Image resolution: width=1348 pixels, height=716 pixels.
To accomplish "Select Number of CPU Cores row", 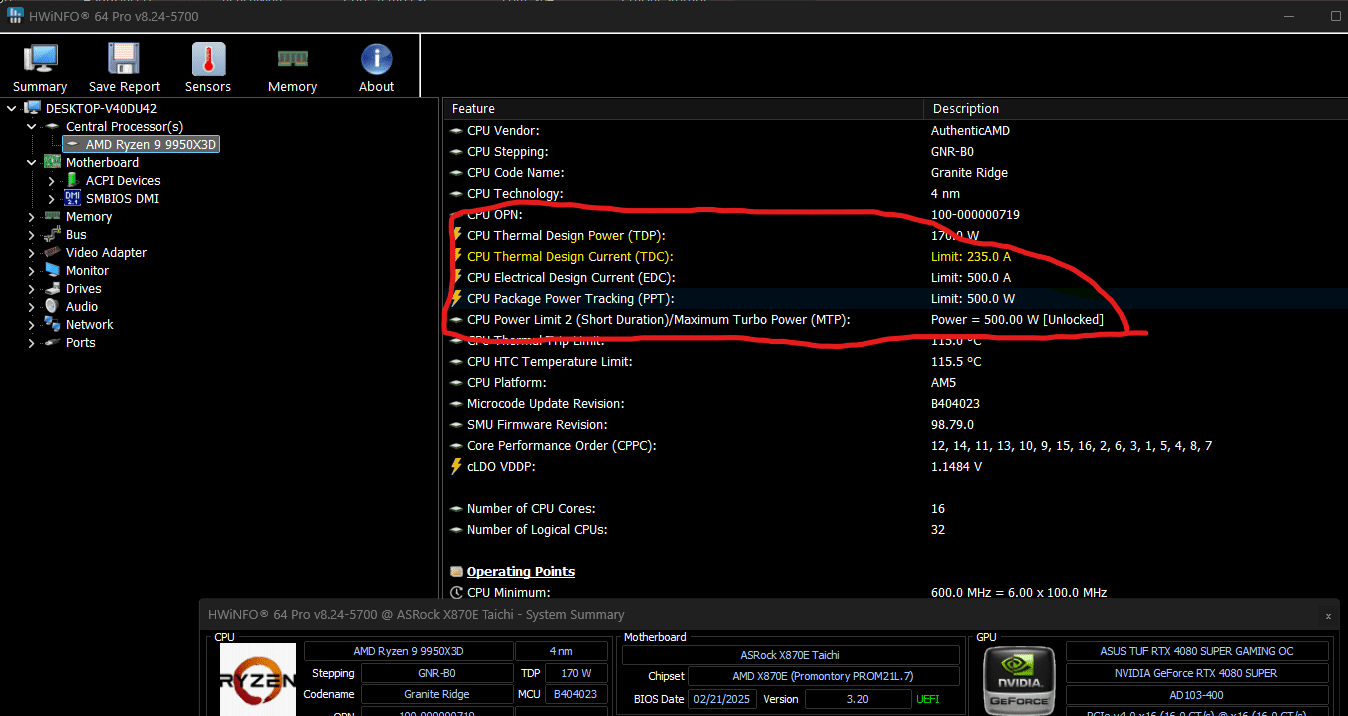I will click(x=895, y=509).
